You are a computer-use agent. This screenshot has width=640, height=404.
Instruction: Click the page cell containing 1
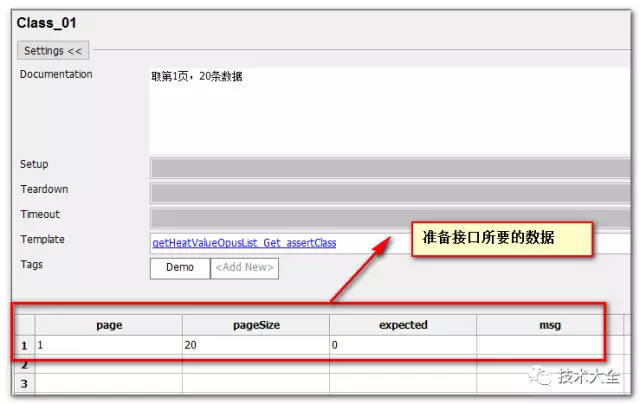click(109, 345)
